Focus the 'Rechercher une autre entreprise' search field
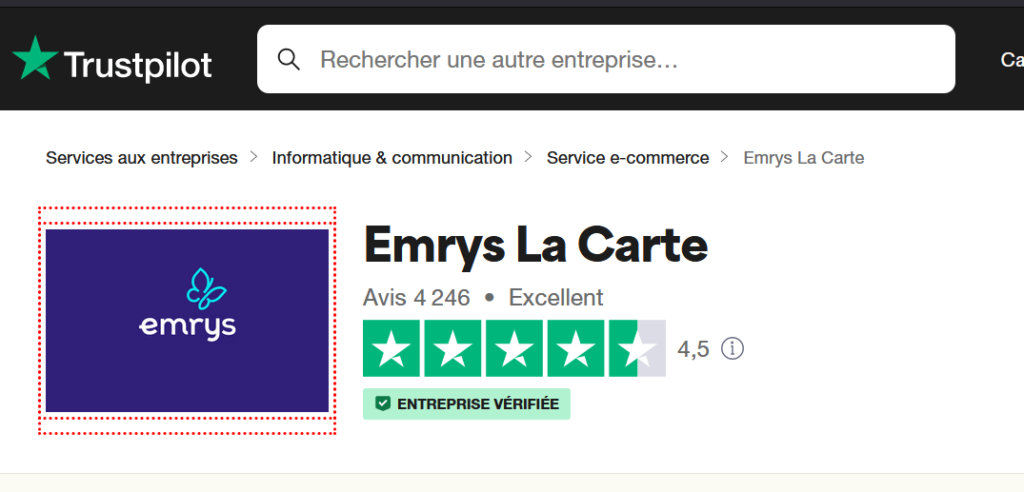The image size is (1024, 492). click(606, 59)
